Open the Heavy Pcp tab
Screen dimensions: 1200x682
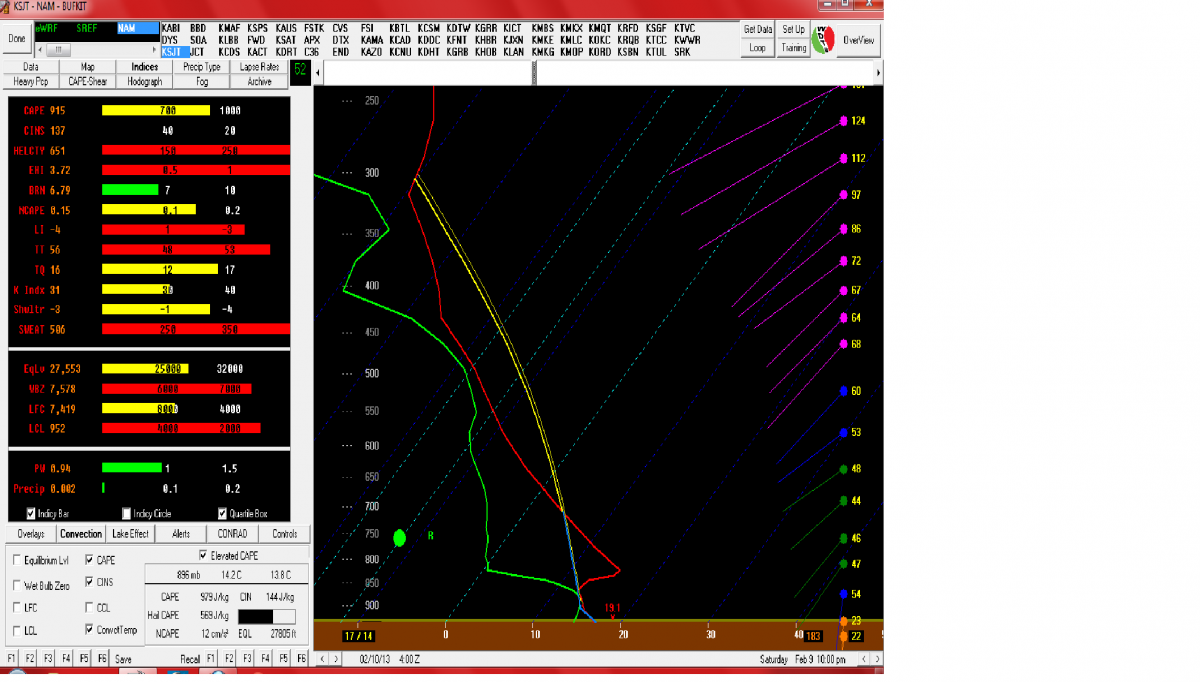point(30,81)
